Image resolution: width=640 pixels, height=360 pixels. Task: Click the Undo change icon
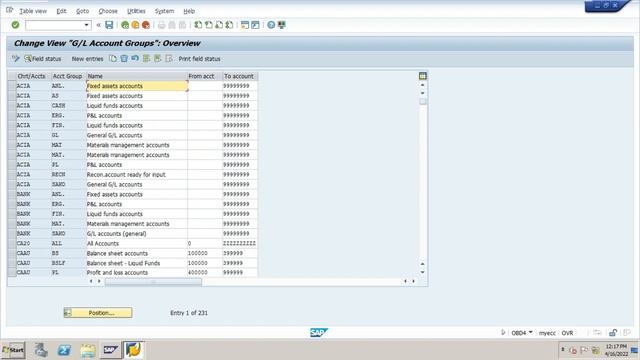coord(135,59)
